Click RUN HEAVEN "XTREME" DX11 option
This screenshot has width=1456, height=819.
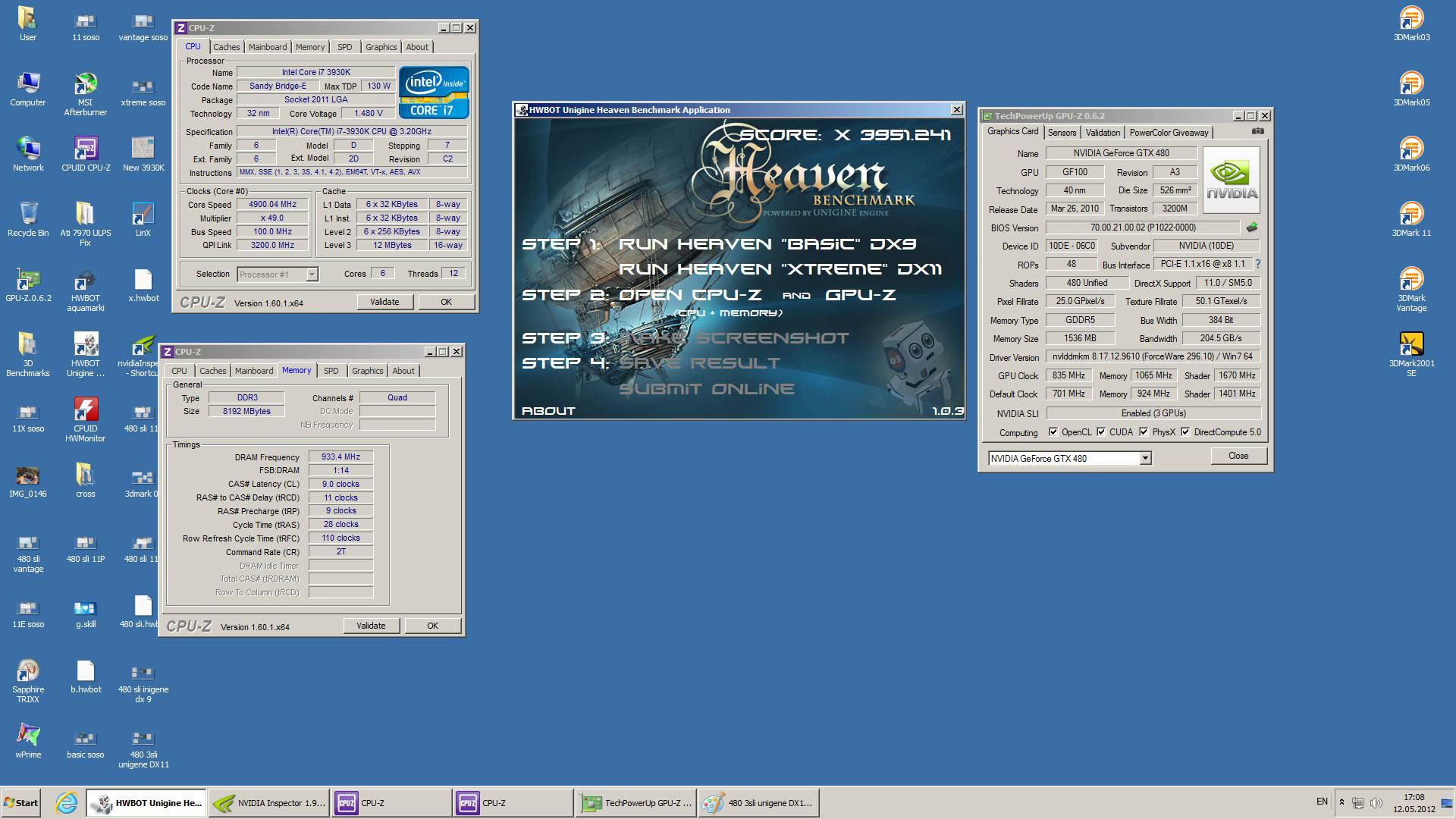[x=780, y=269]
